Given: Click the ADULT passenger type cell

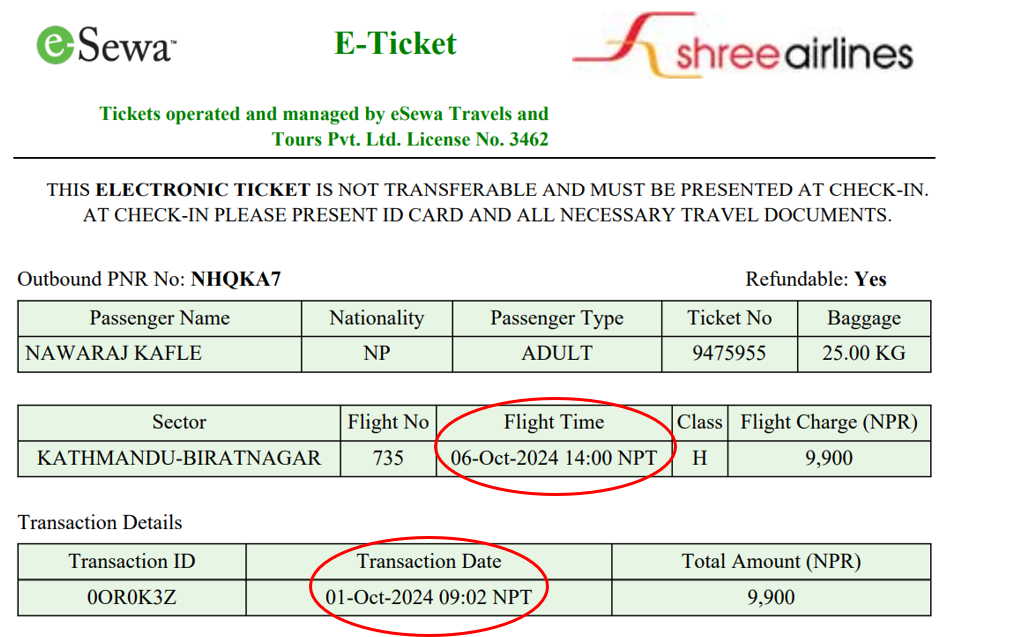Looking at the screenshot, I should click(556, 353).
